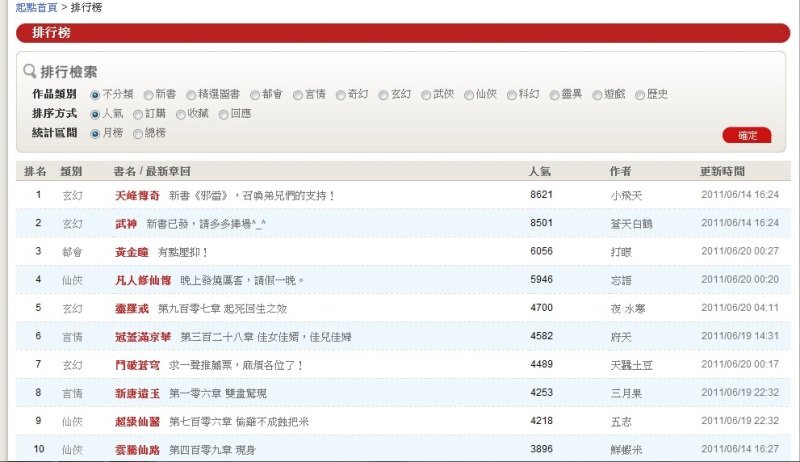Image resolution: width=800 pixels, height=462 pixels.
Task: Select the 新書 category radio button
Action: tap(148, 95)
